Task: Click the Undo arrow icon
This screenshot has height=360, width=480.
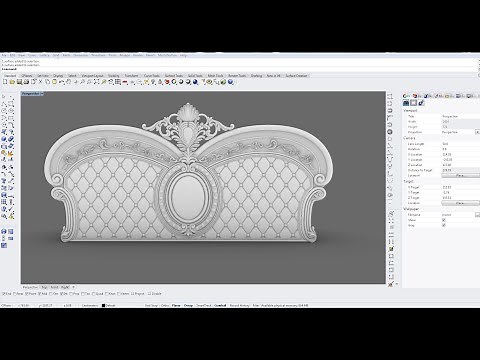Action: [62, 82]
